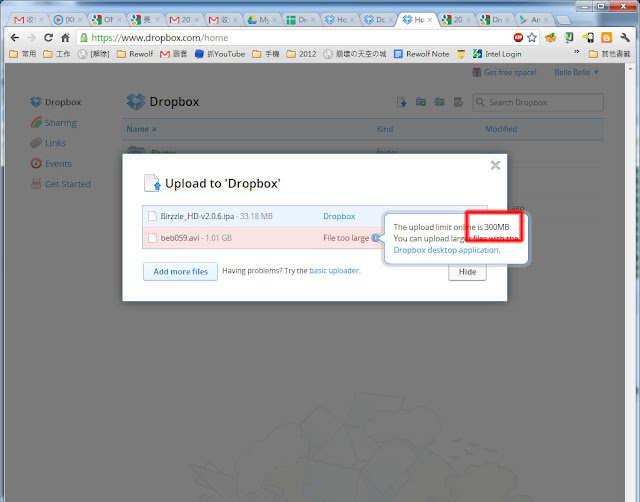
Task: Click the browser address bar
Action: (x=294, y=38)
